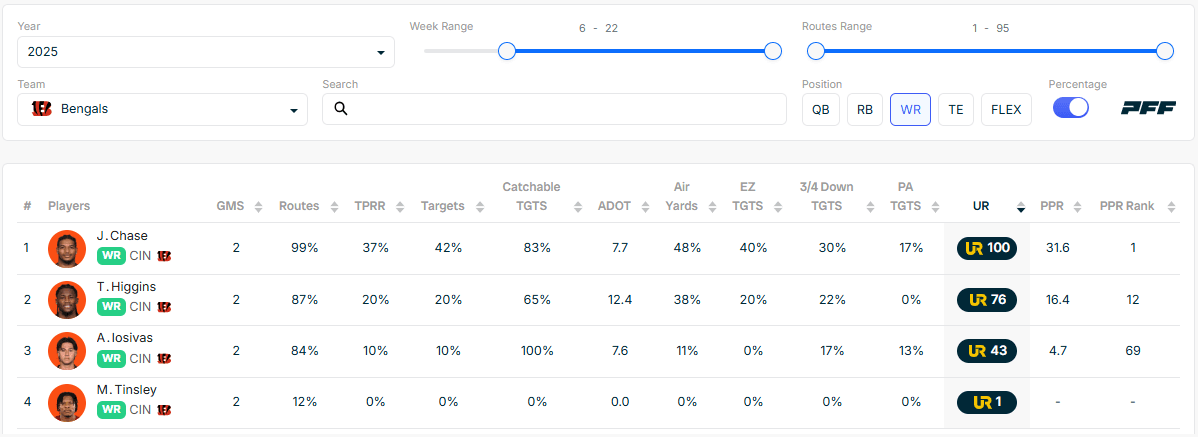Select the WR position filter
This screenshot has height=437, width=1198.
coord(910,109)
